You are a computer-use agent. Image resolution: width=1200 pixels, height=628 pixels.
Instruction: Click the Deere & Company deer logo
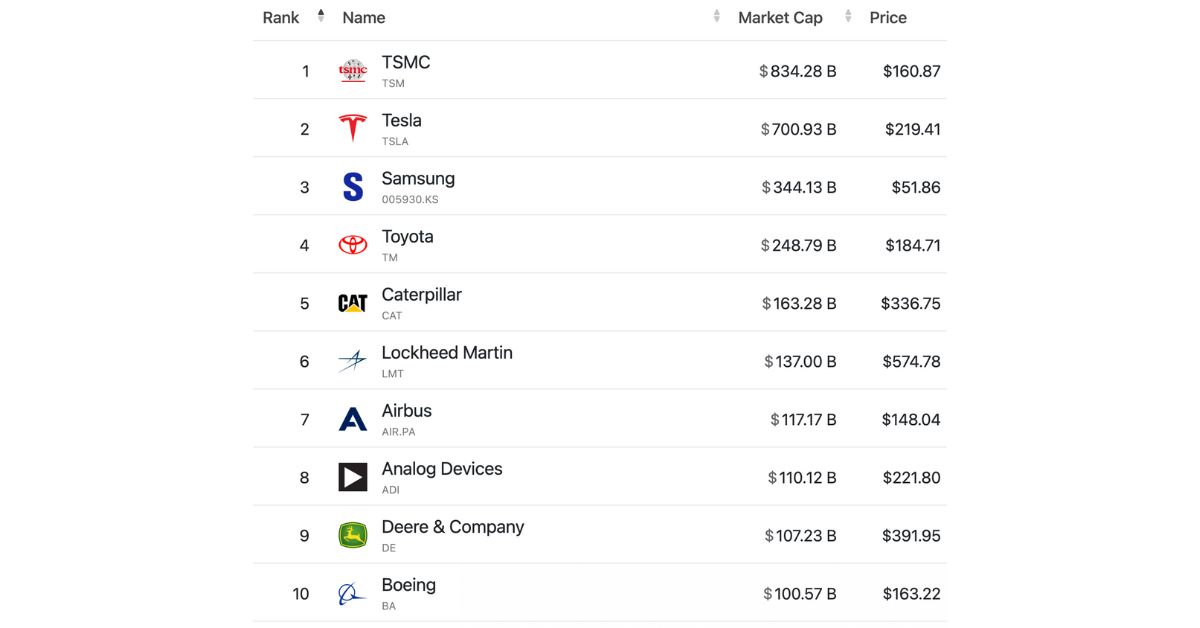[353, 535]
